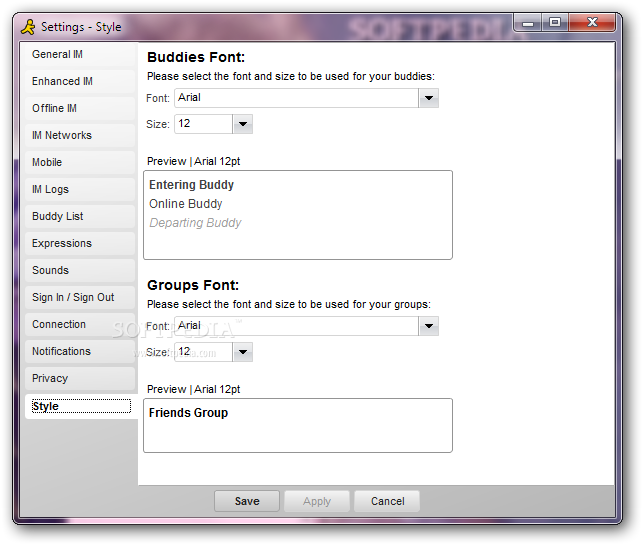Click Entering Buddy preview text

[192, 185]
